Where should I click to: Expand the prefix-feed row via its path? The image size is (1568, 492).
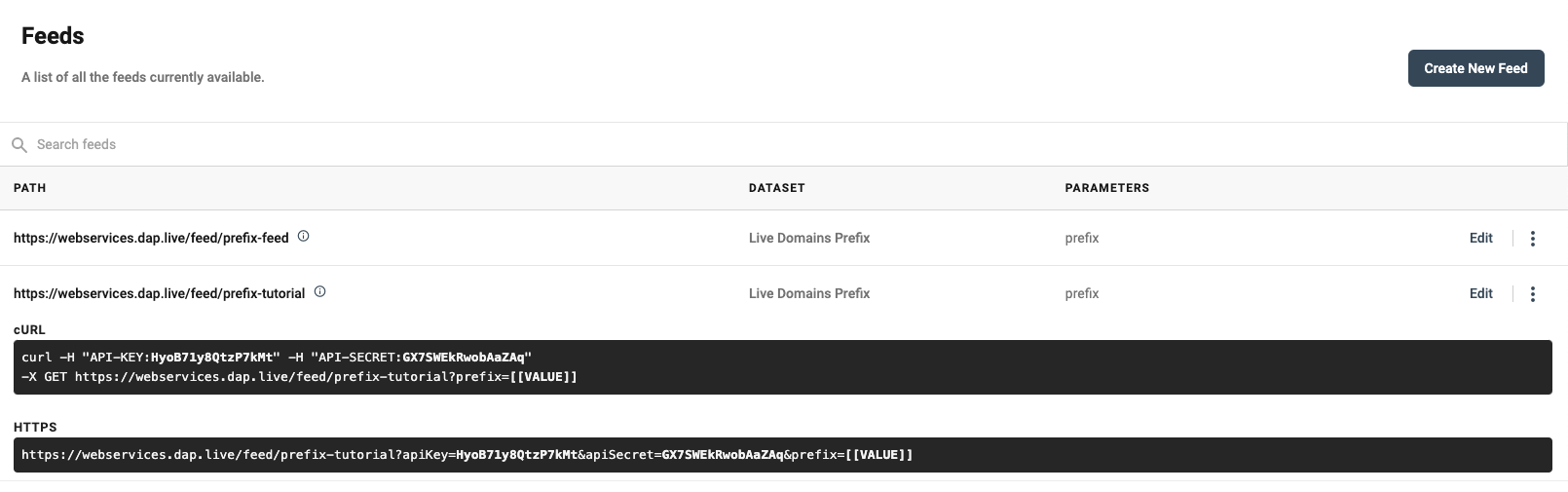point(151,238)
